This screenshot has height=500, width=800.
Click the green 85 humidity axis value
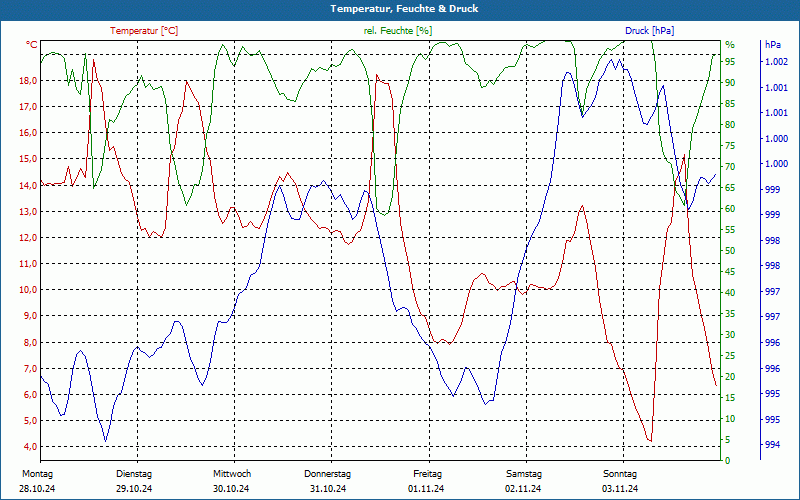[x=730, y=104]
